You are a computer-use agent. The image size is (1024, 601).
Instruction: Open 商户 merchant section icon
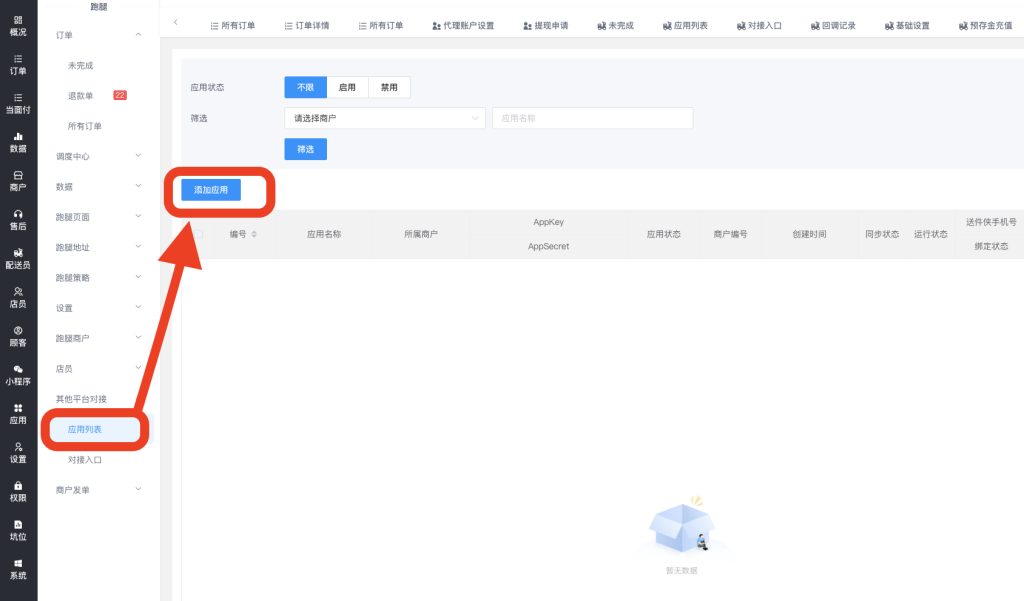click(x=18, y=180)
